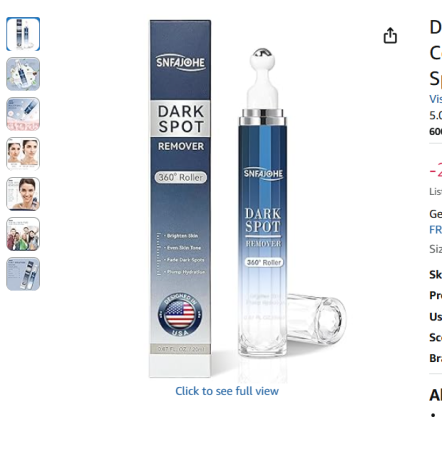This screenshot has width=442, height=457.
Task: Click the metal roller ball tip of the bottle
Action: click(262, 53)
